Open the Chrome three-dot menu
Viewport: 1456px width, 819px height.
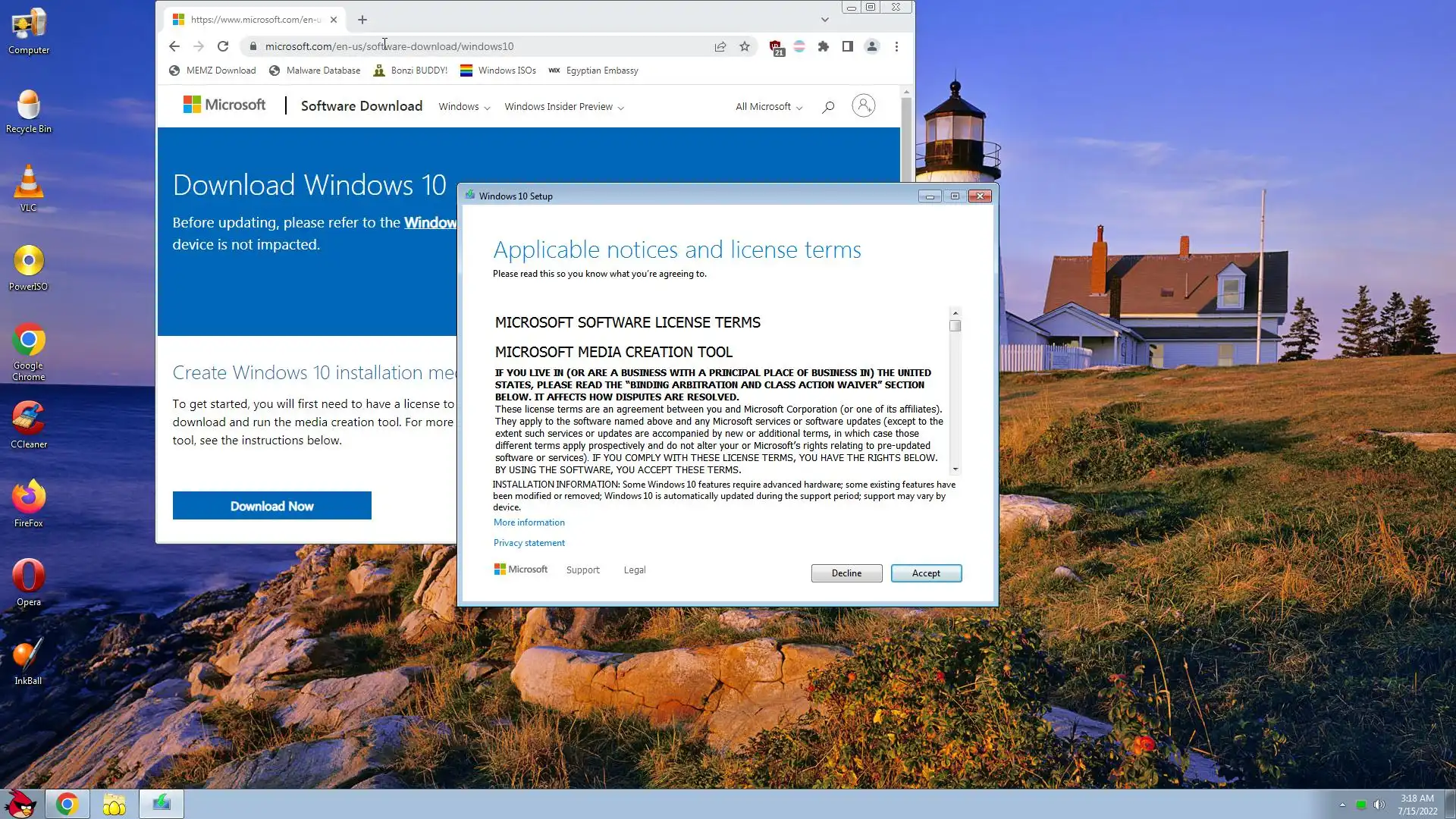[896, 46]
